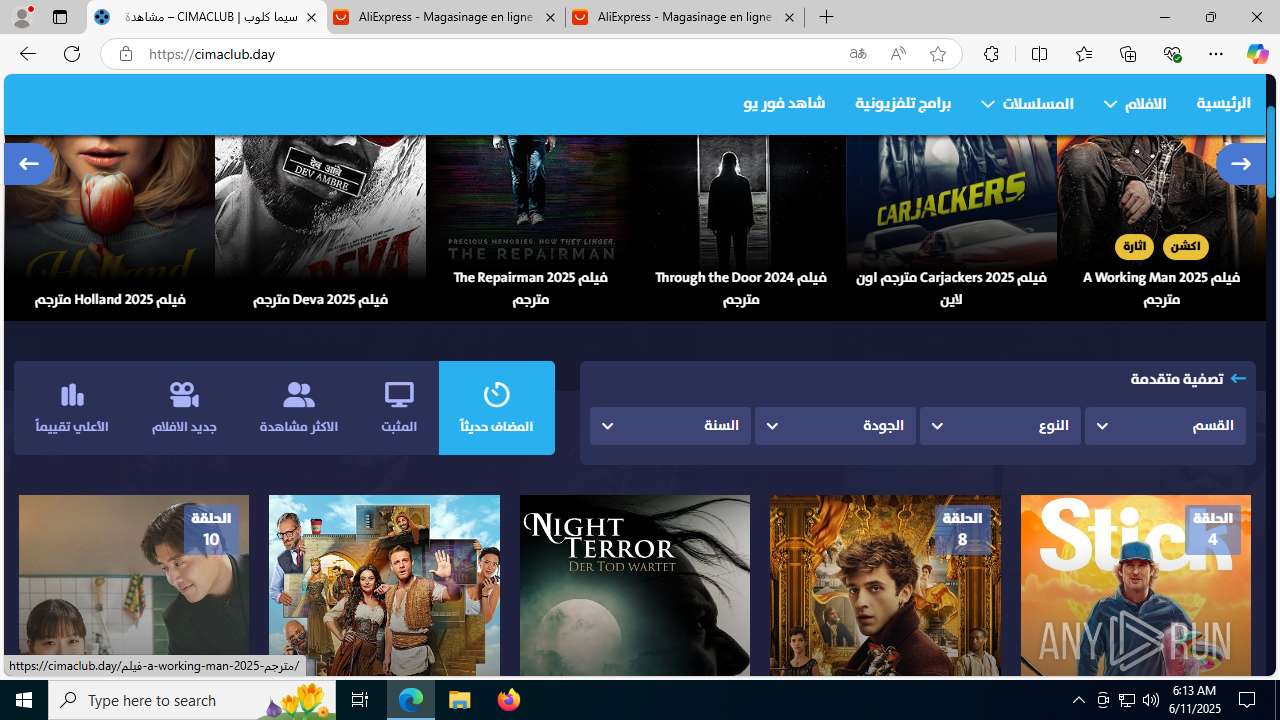Open Carjackers 2025 movie link

click(951, 288)
